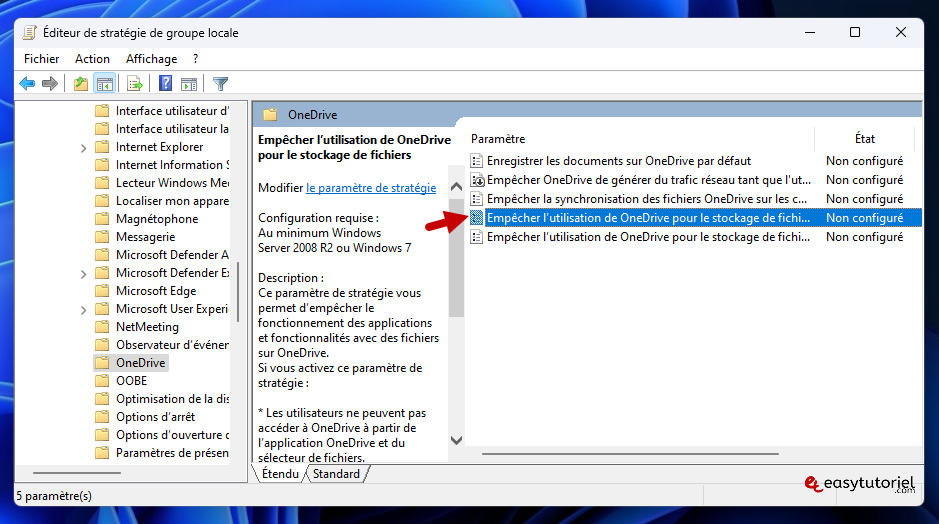This screenshot has height=524, width=939.
Task: Click the Forward arrow toolbar icon
Action: 50,84
